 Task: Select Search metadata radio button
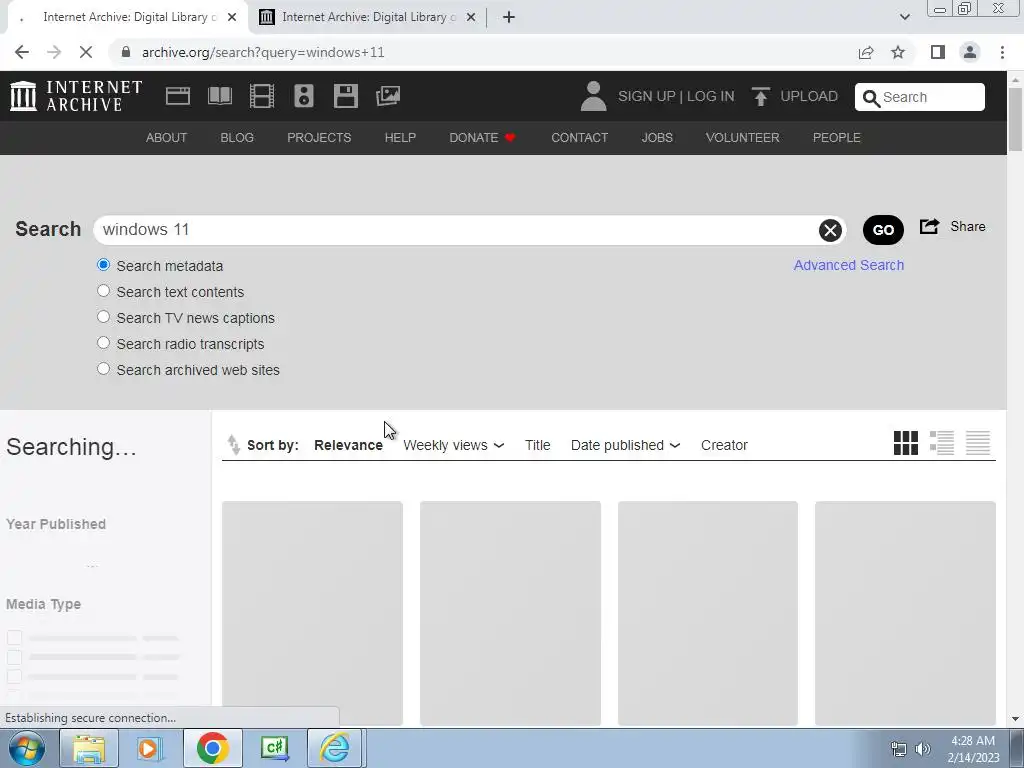103,265
